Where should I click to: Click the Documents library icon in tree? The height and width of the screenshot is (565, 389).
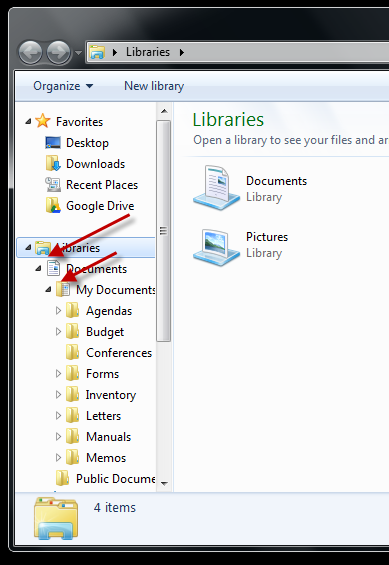point(53,269)
